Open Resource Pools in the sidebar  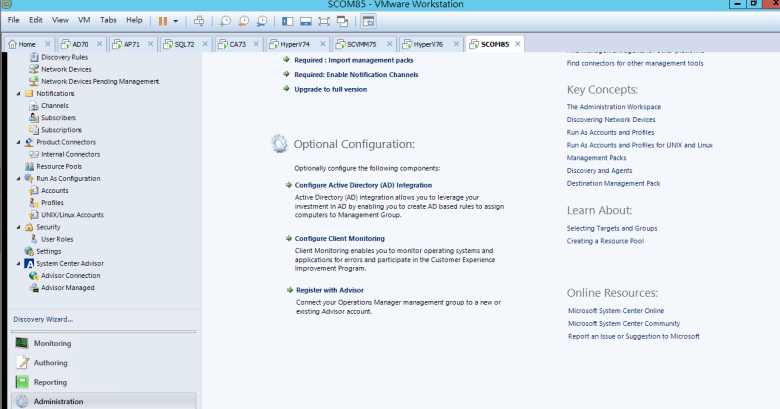(57, 165)
